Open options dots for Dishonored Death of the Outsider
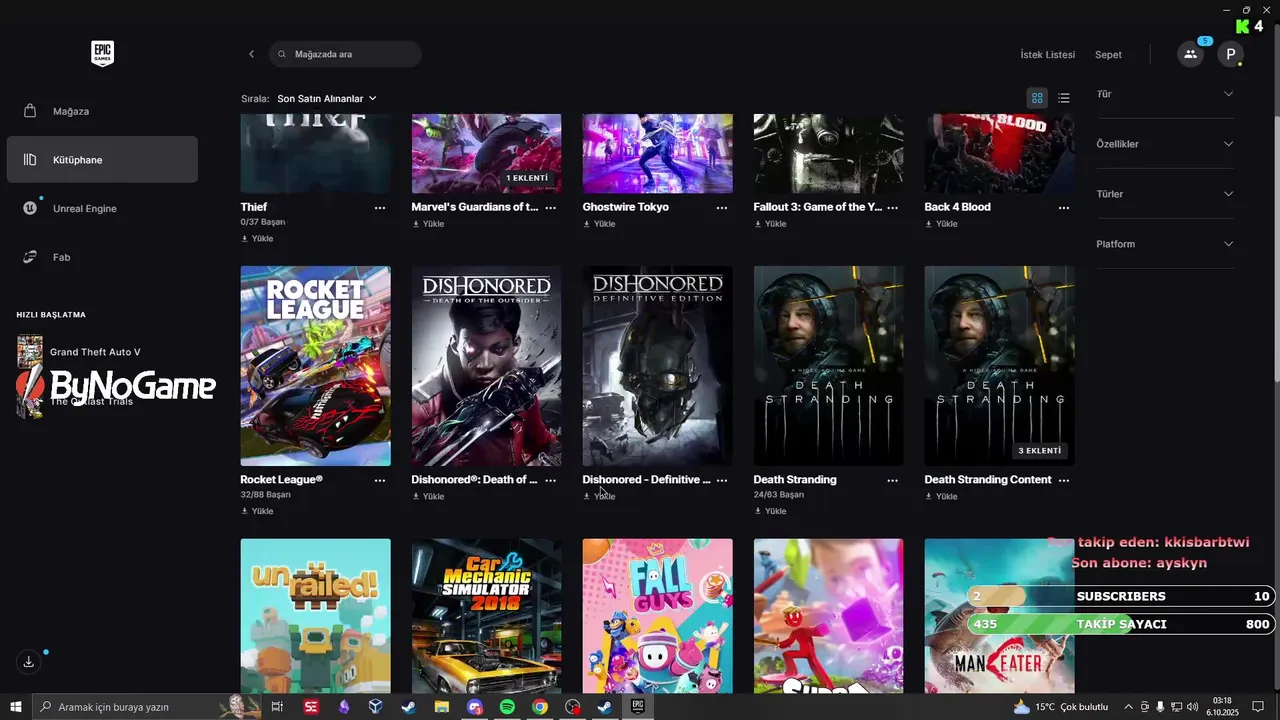 click(551, 480)
